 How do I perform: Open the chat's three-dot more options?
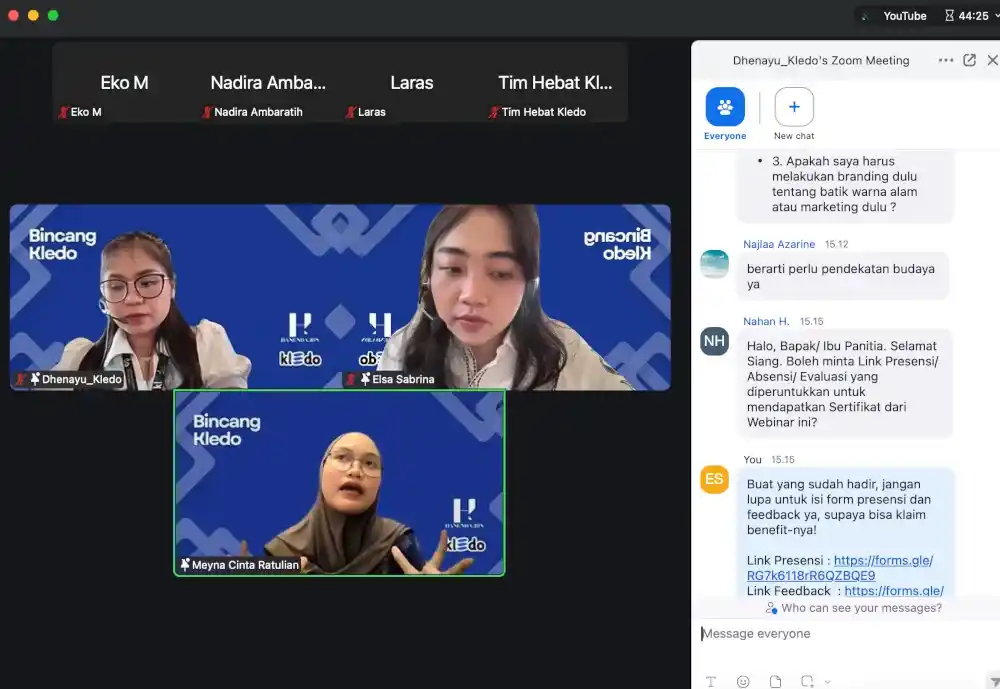(x=945, y=60)
